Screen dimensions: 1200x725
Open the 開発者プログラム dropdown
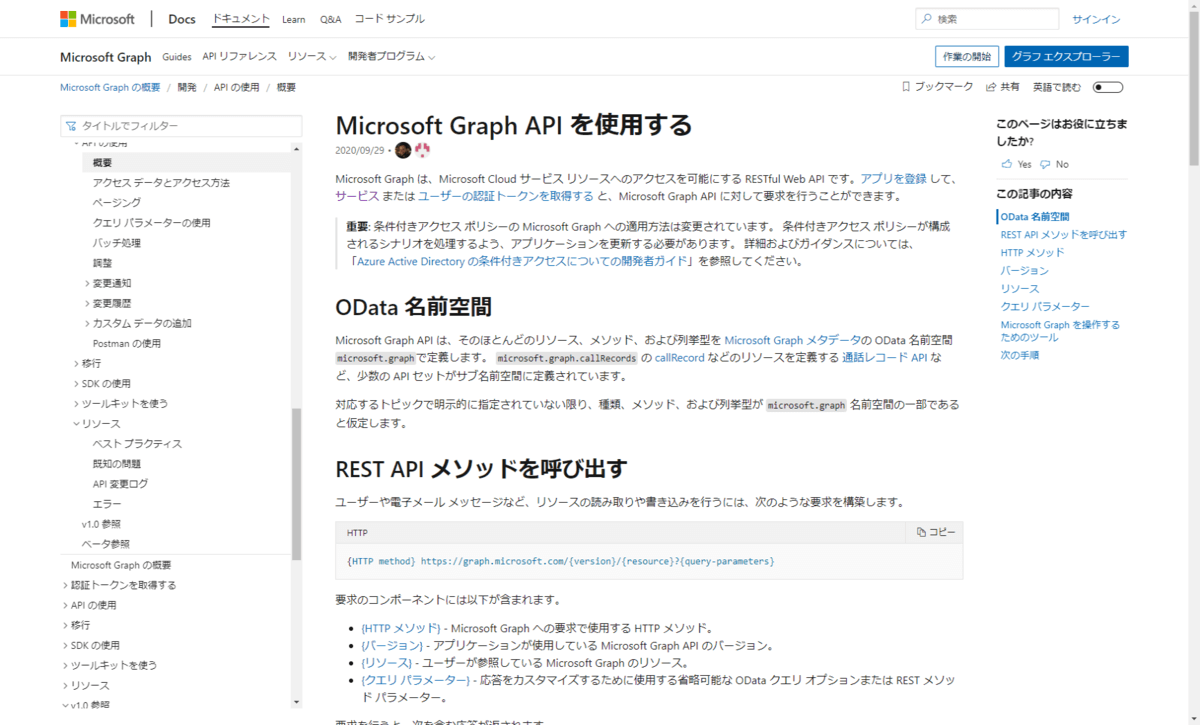click(391, 57)
